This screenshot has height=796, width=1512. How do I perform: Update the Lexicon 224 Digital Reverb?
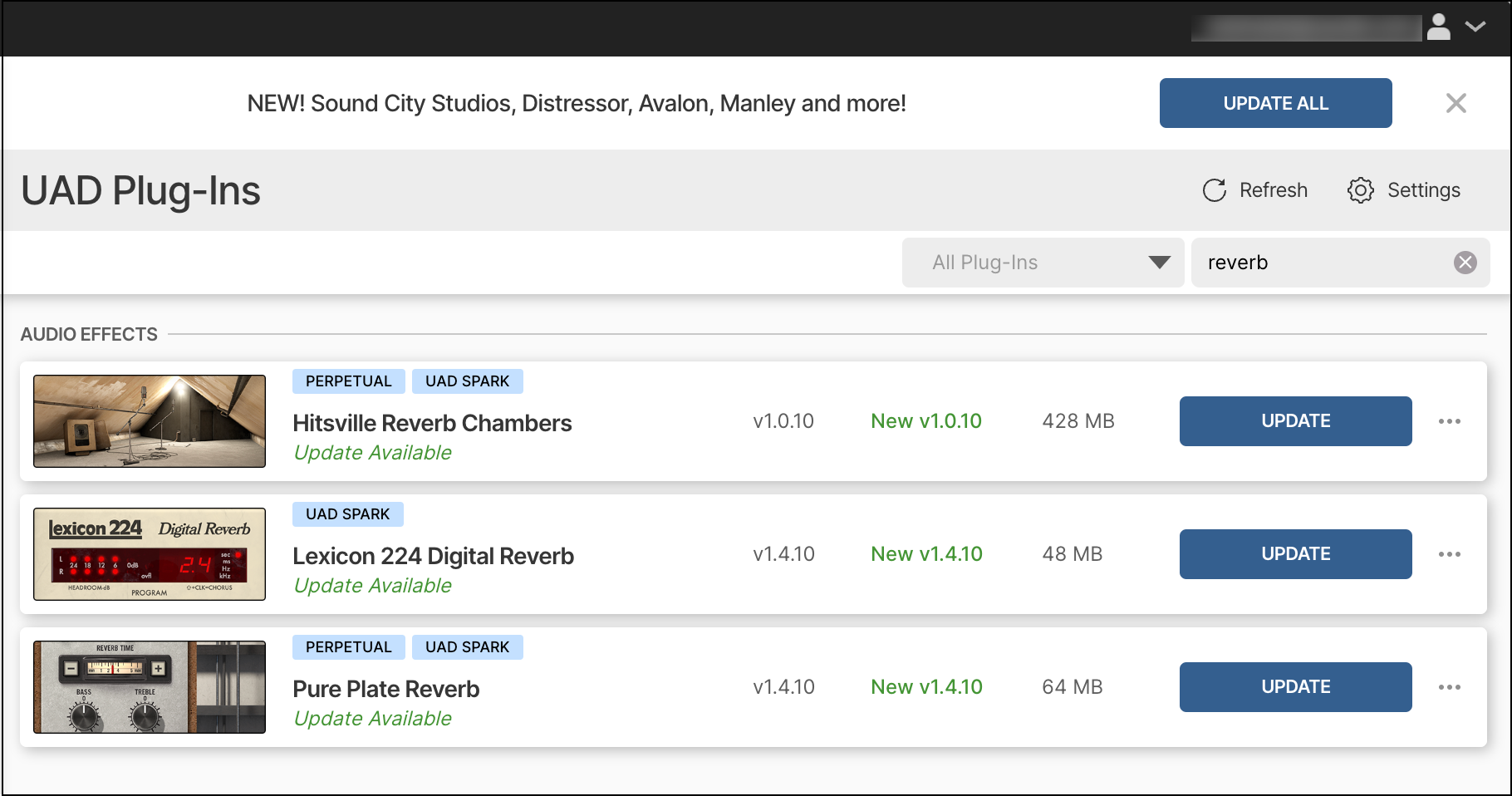(x=1295, y=554)
